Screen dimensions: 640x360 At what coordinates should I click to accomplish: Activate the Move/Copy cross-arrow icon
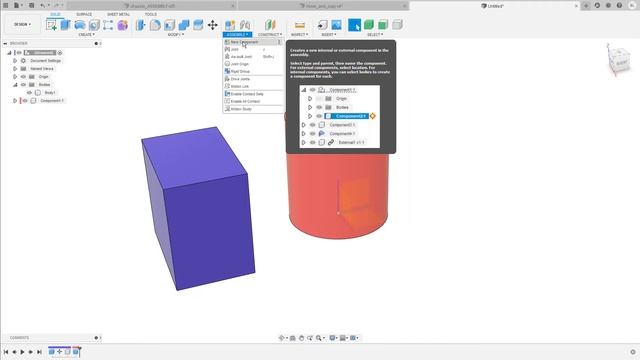[x=212, y=25]
